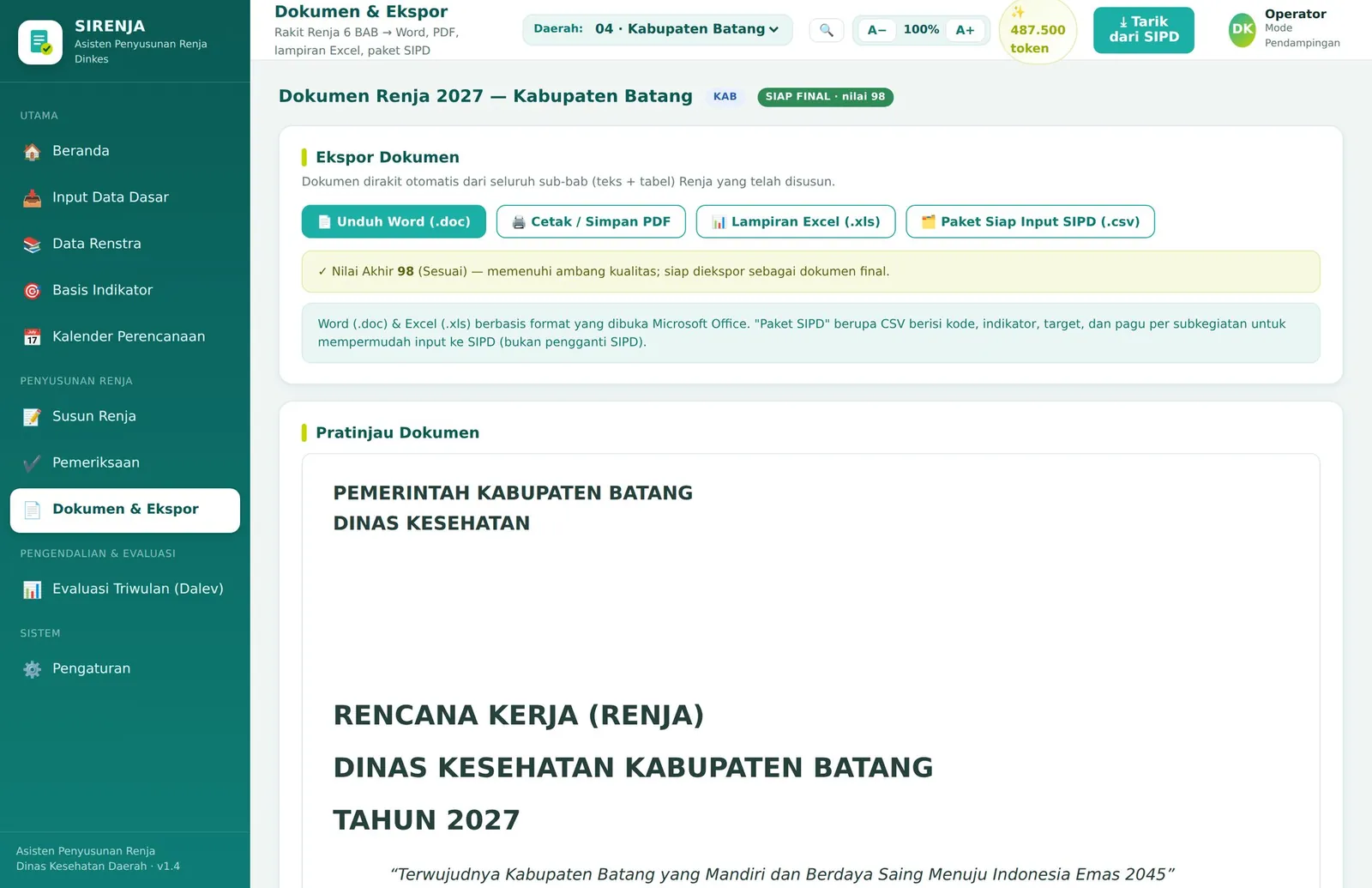
Task: Click Lampiran Excel (.xls) button
Action: tap(796, 221)
